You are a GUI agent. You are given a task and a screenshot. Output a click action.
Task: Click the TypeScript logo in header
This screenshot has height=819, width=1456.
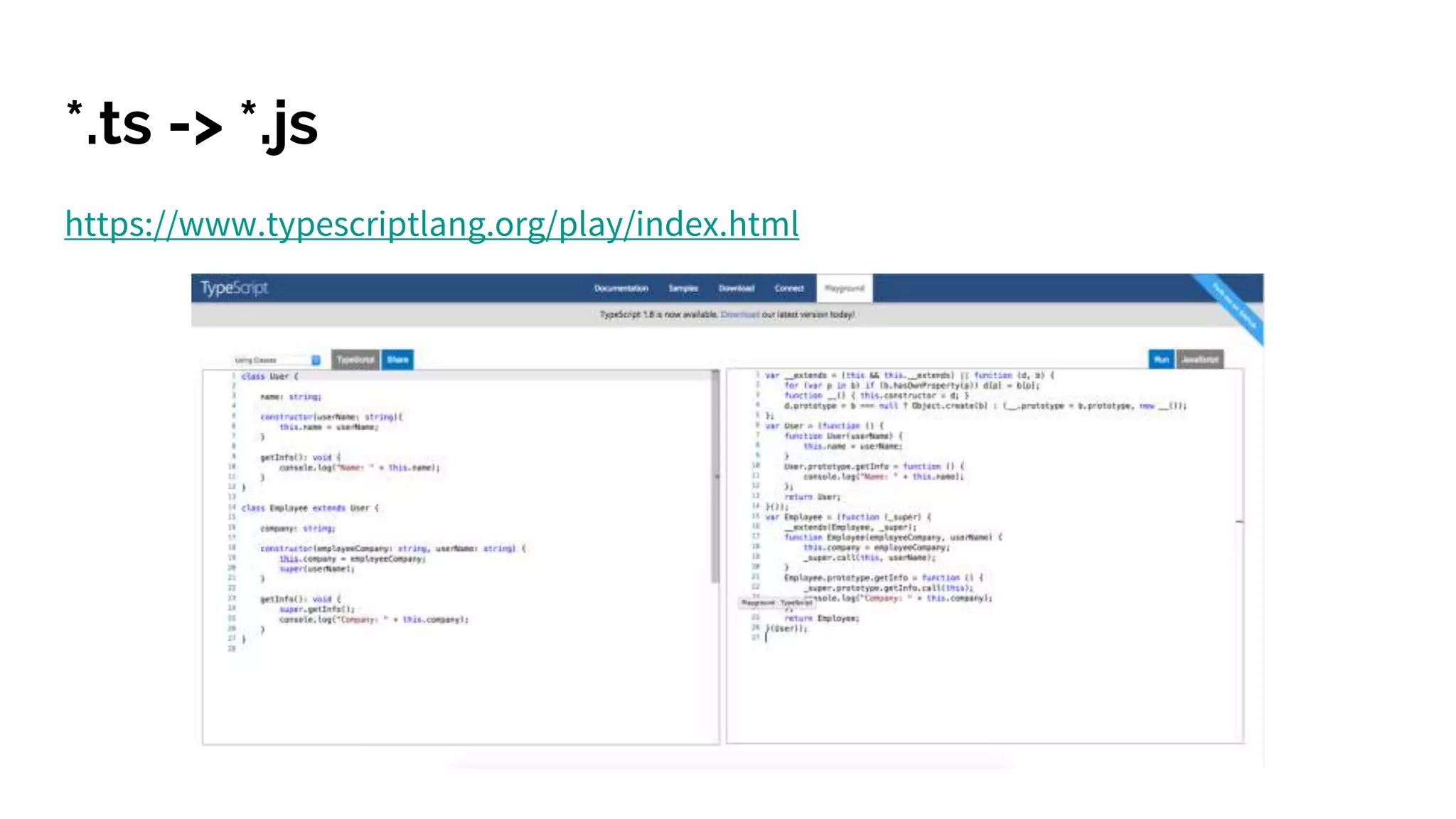[234, 288]
